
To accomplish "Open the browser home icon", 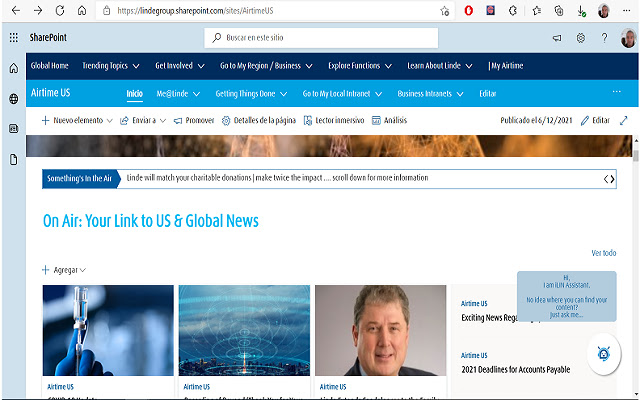I will 82,11.
